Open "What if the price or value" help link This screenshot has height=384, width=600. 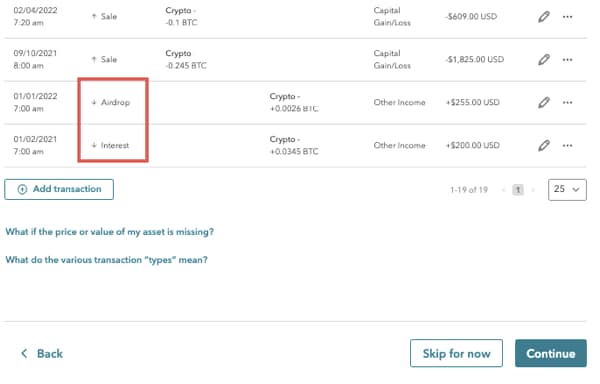point(109,232)
